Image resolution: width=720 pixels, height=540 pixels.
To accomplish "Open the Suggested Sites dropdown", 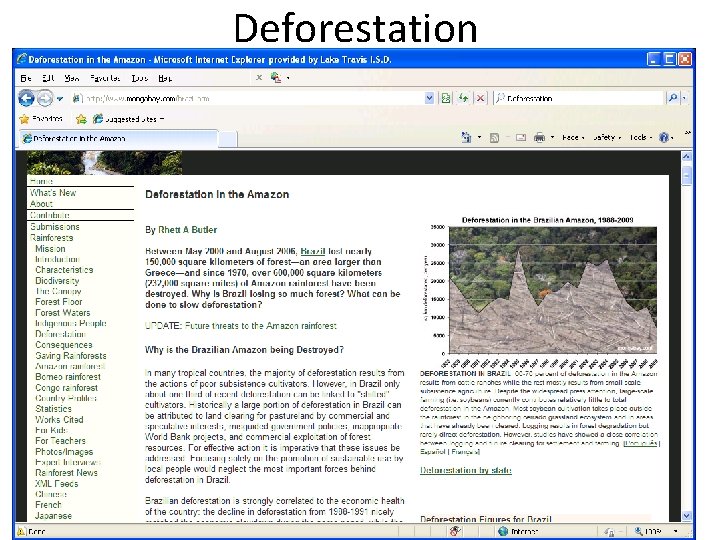I will click(x=129, y=119).
